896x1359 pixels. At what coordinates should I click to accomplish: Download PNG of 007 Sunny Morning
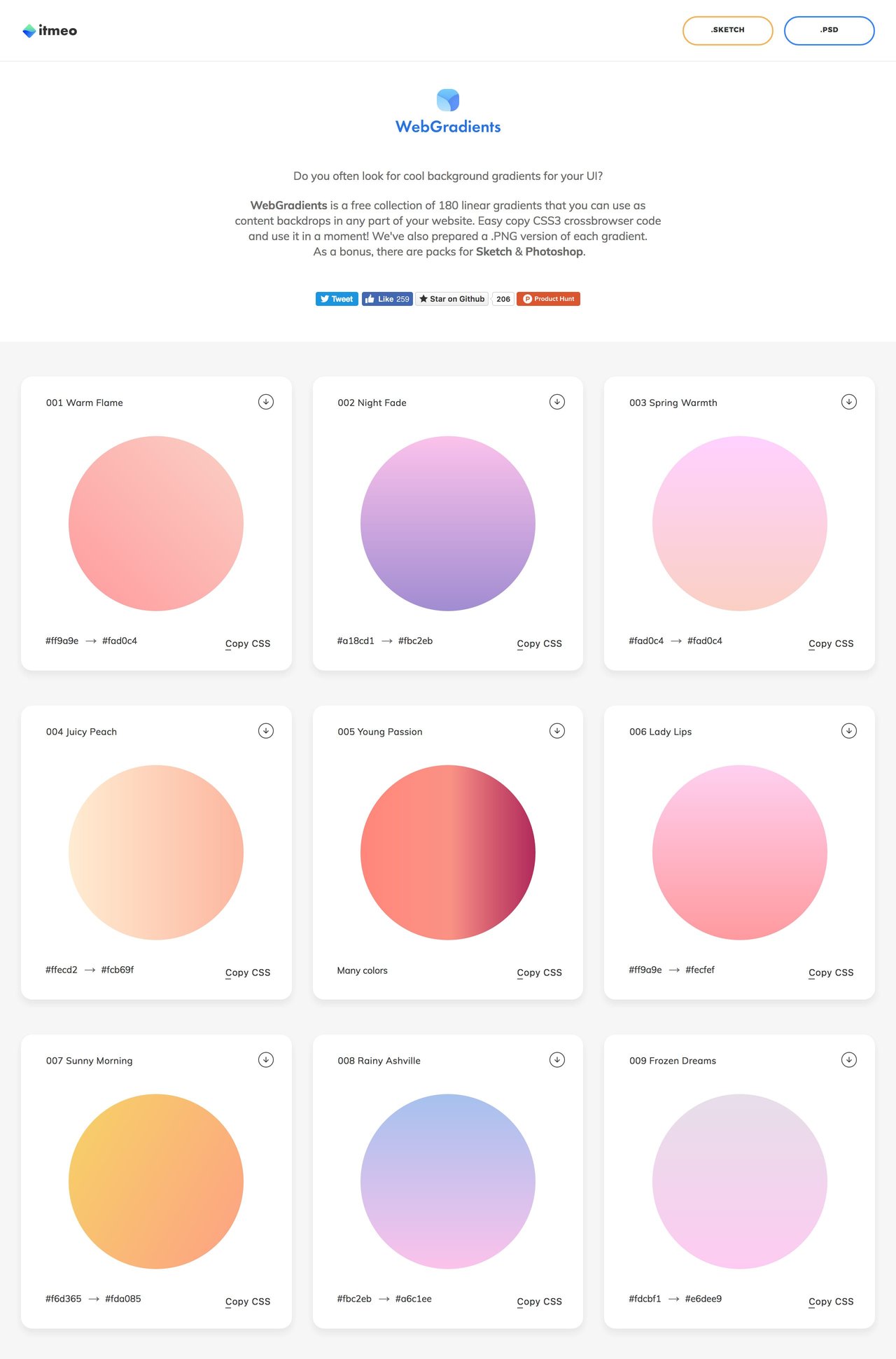tap(266, 1060)
